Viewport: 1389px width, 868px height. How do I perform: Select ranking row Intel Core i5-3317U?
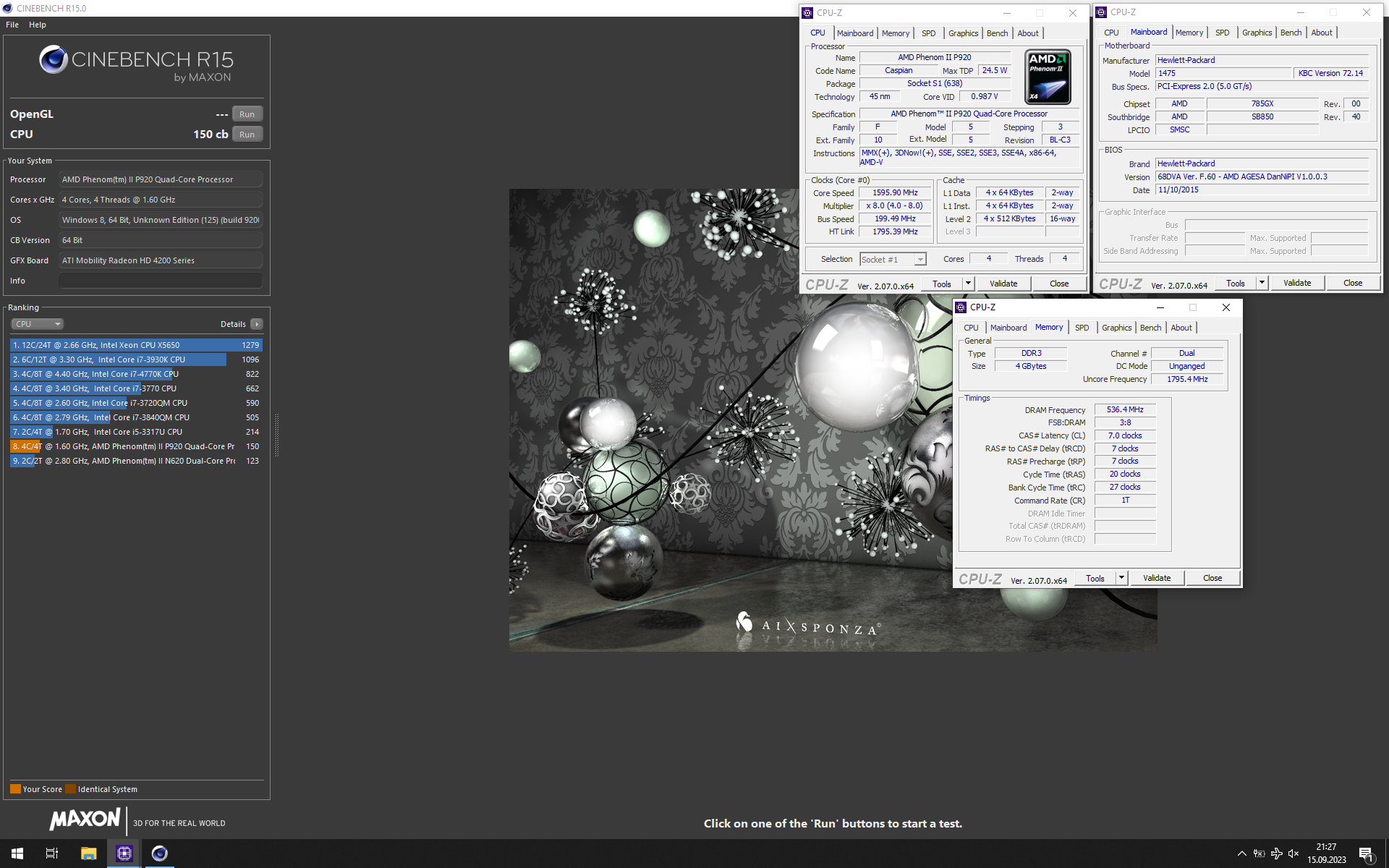[136, 432]
